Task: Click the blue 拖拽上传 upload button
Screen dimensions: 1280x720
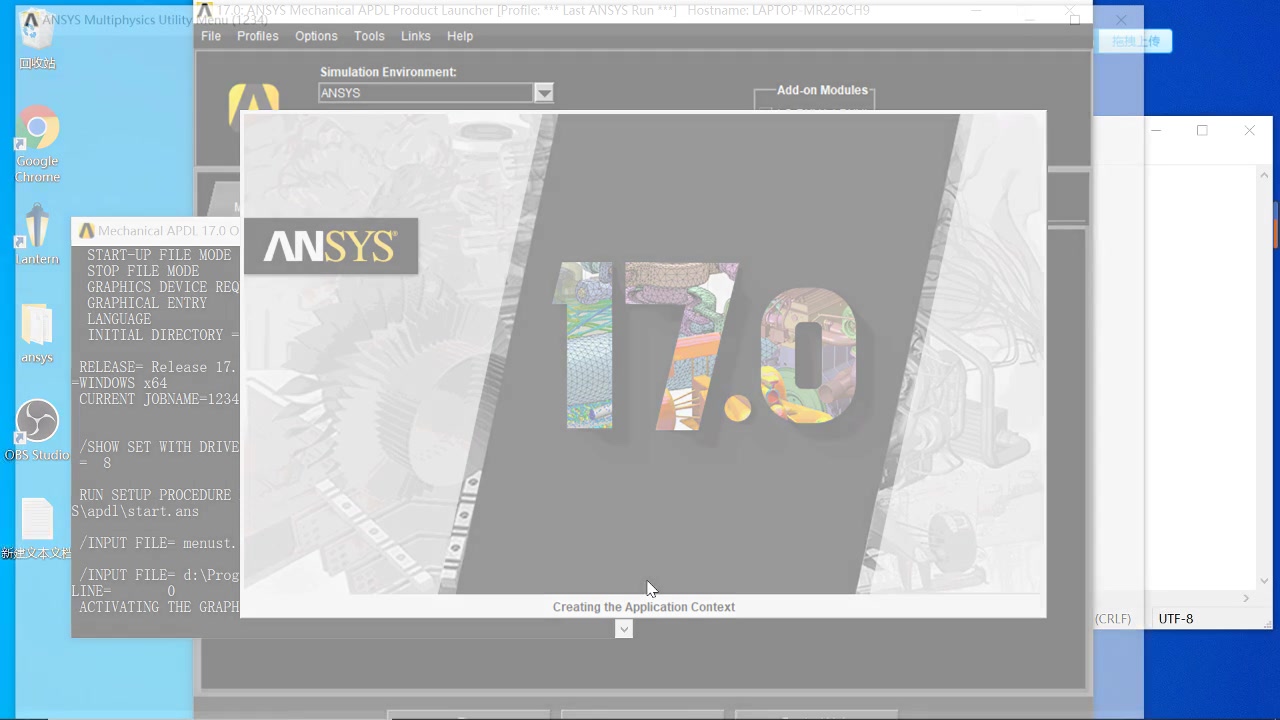Action: coord(1135,41)
